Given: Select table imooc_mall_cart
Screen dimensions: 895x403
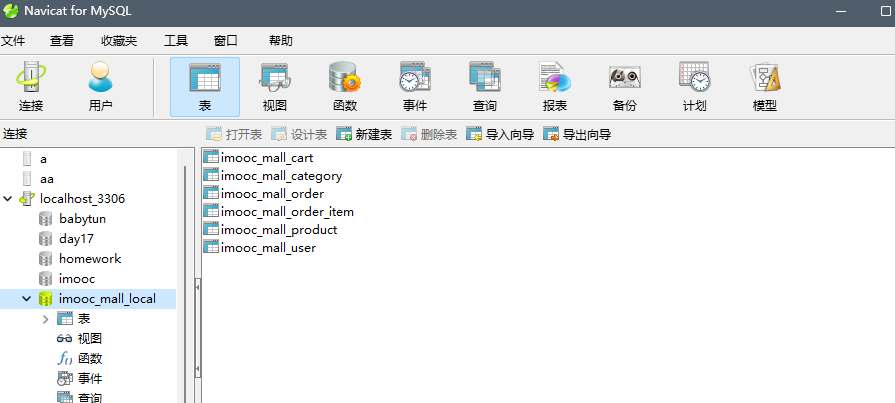Looking at the screenshot, I should 267,158.
